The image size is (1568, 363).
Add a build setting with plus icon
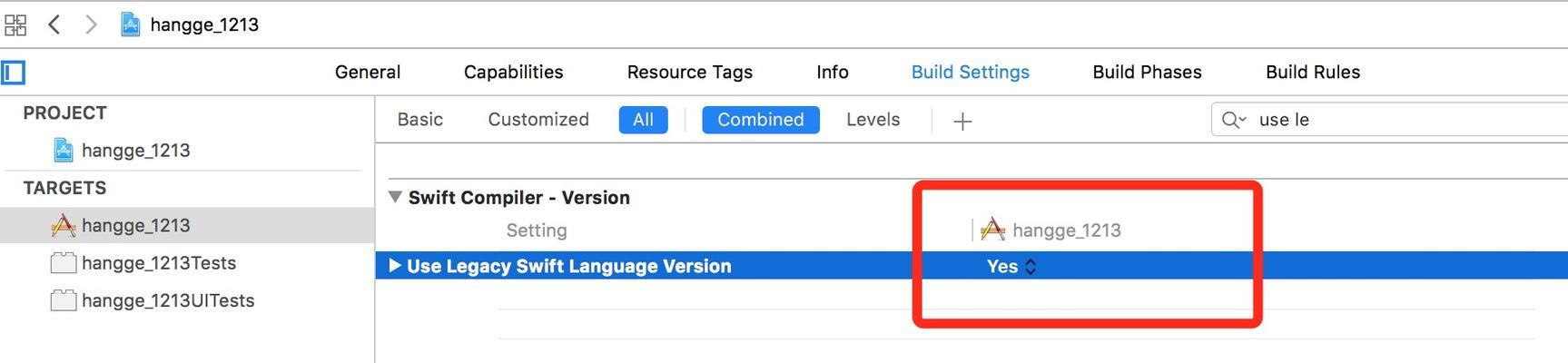click(962, 121)
